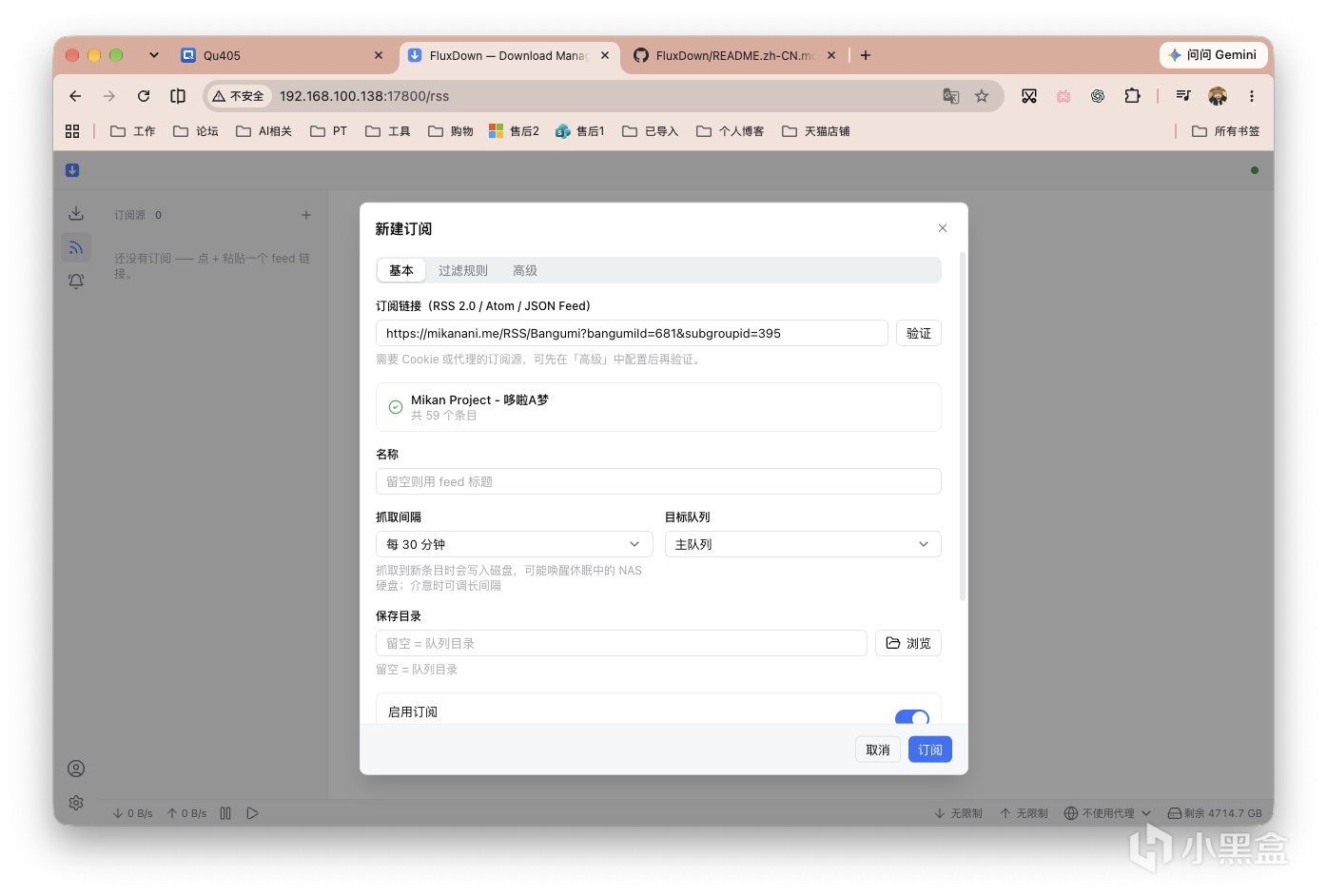Click 取消 to cancel the dialog
This screenshot has height=896, width=1327.
[x=878, y=750]
